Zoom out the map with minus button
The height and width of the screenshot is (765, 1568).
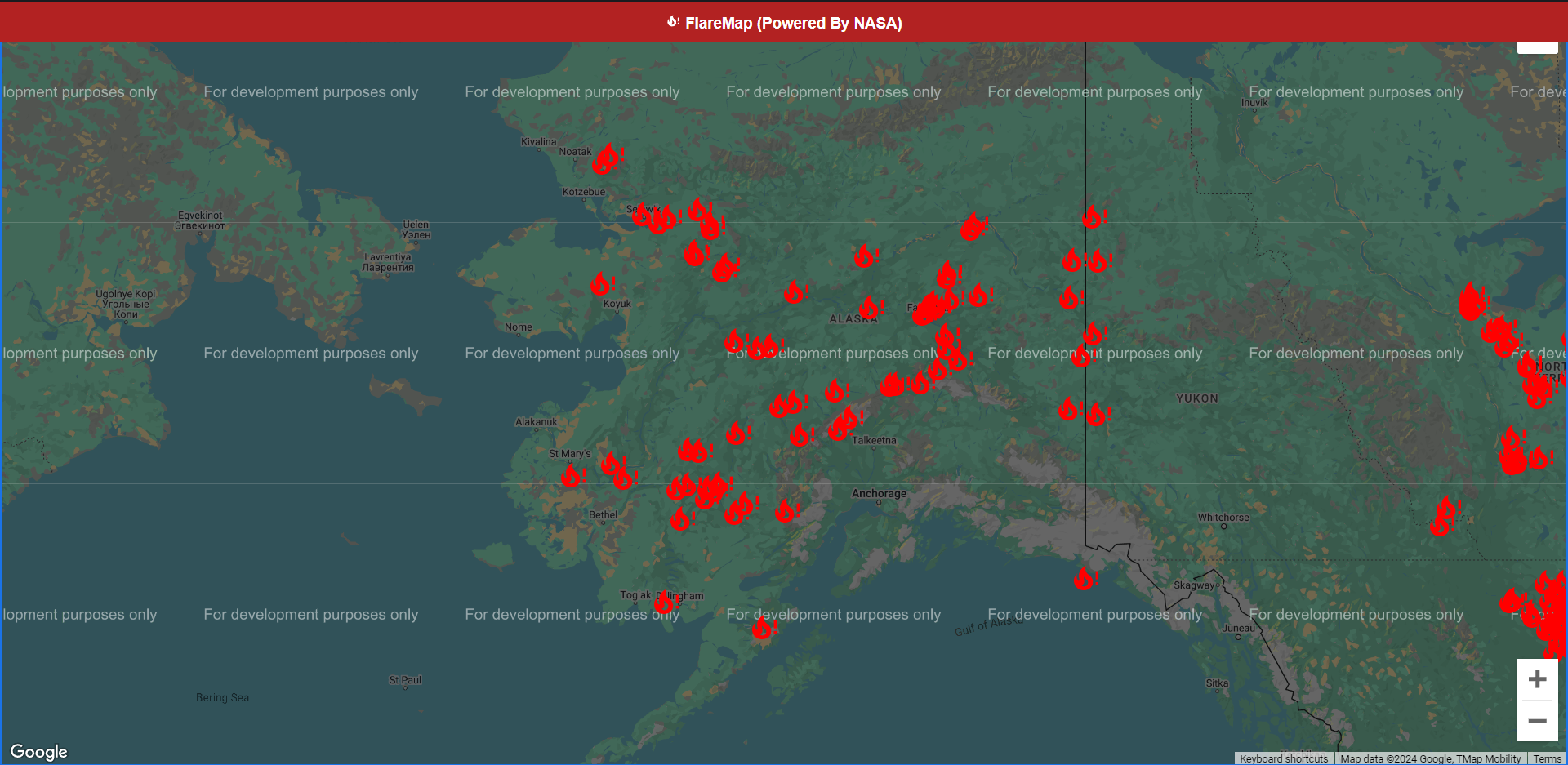click(x=1538, y=721)
